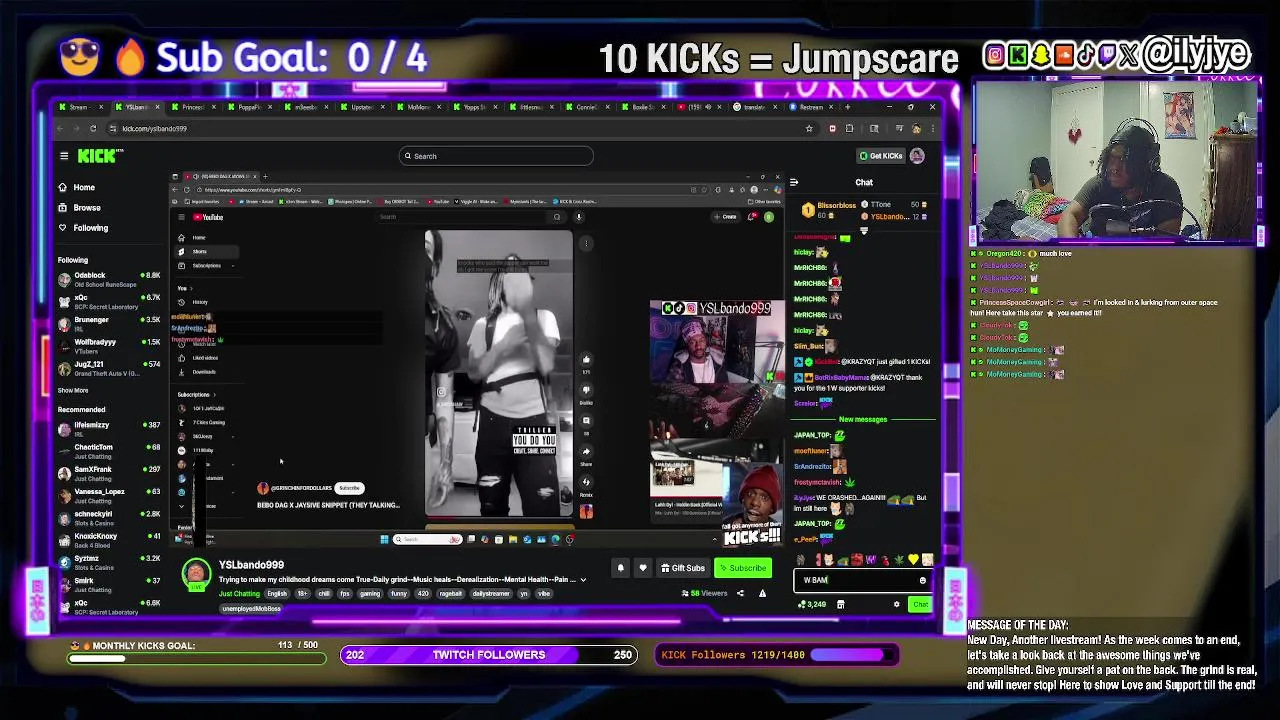Open the Kick user profile avatar

(x=917, y=156)
